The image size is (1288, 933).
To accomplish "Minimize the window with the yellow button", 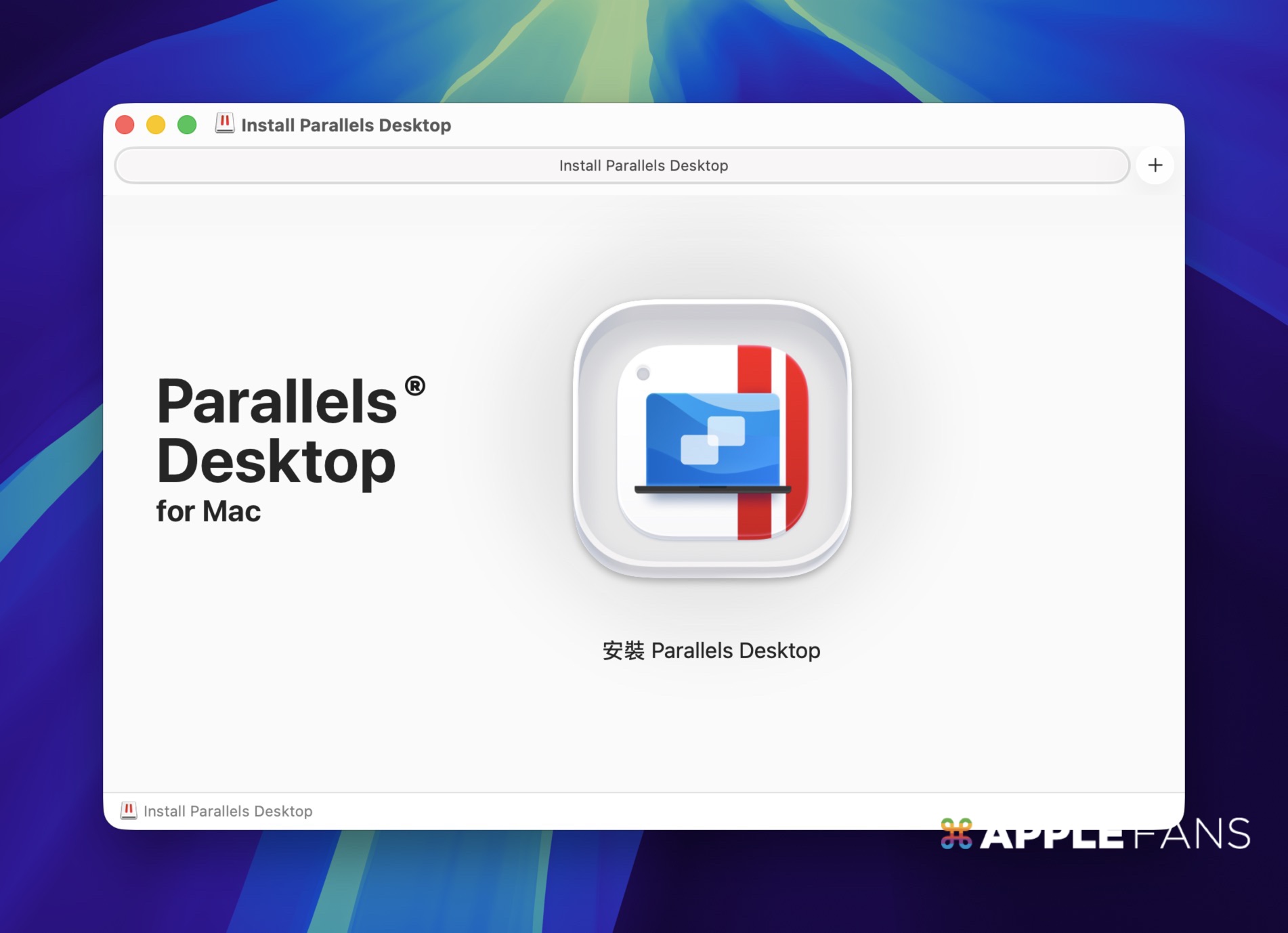I will pos(156,125).
